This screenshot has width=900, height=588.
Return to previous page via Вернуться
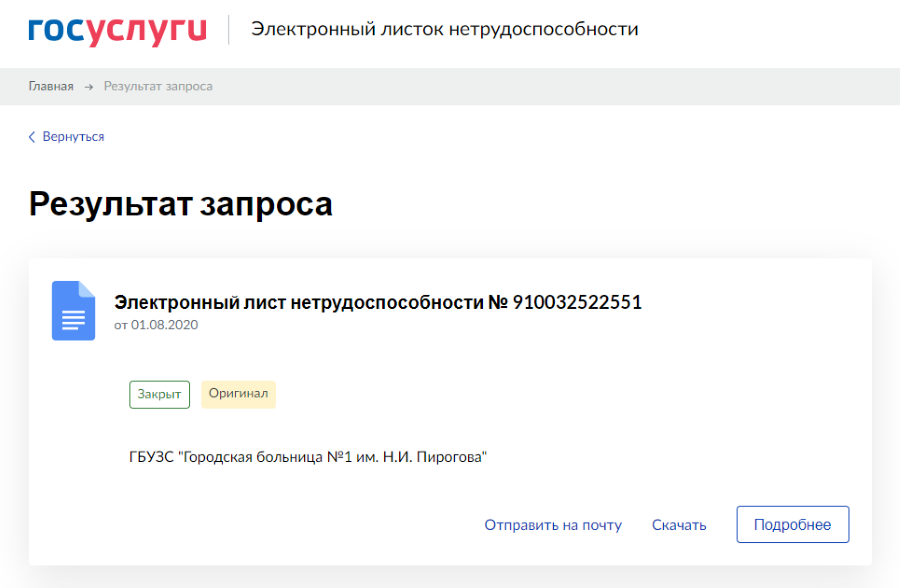pyautogui.click(x=73, y=136)
